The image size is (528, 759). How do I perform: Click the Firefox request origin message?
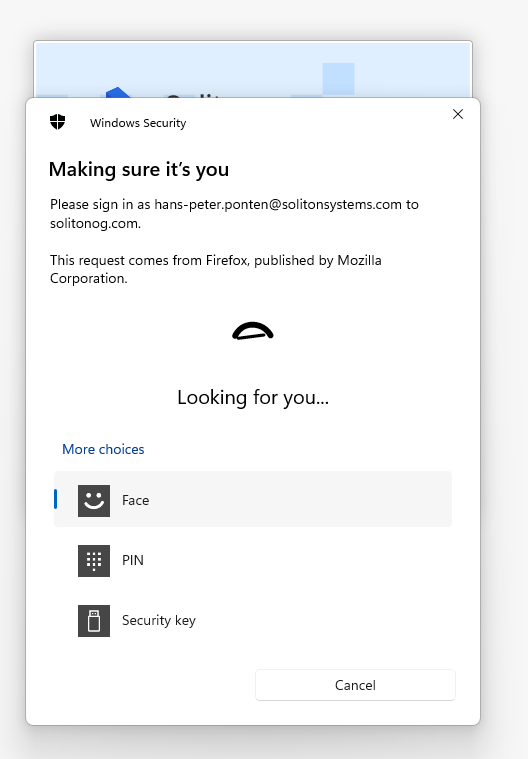(x=216, y=269)
